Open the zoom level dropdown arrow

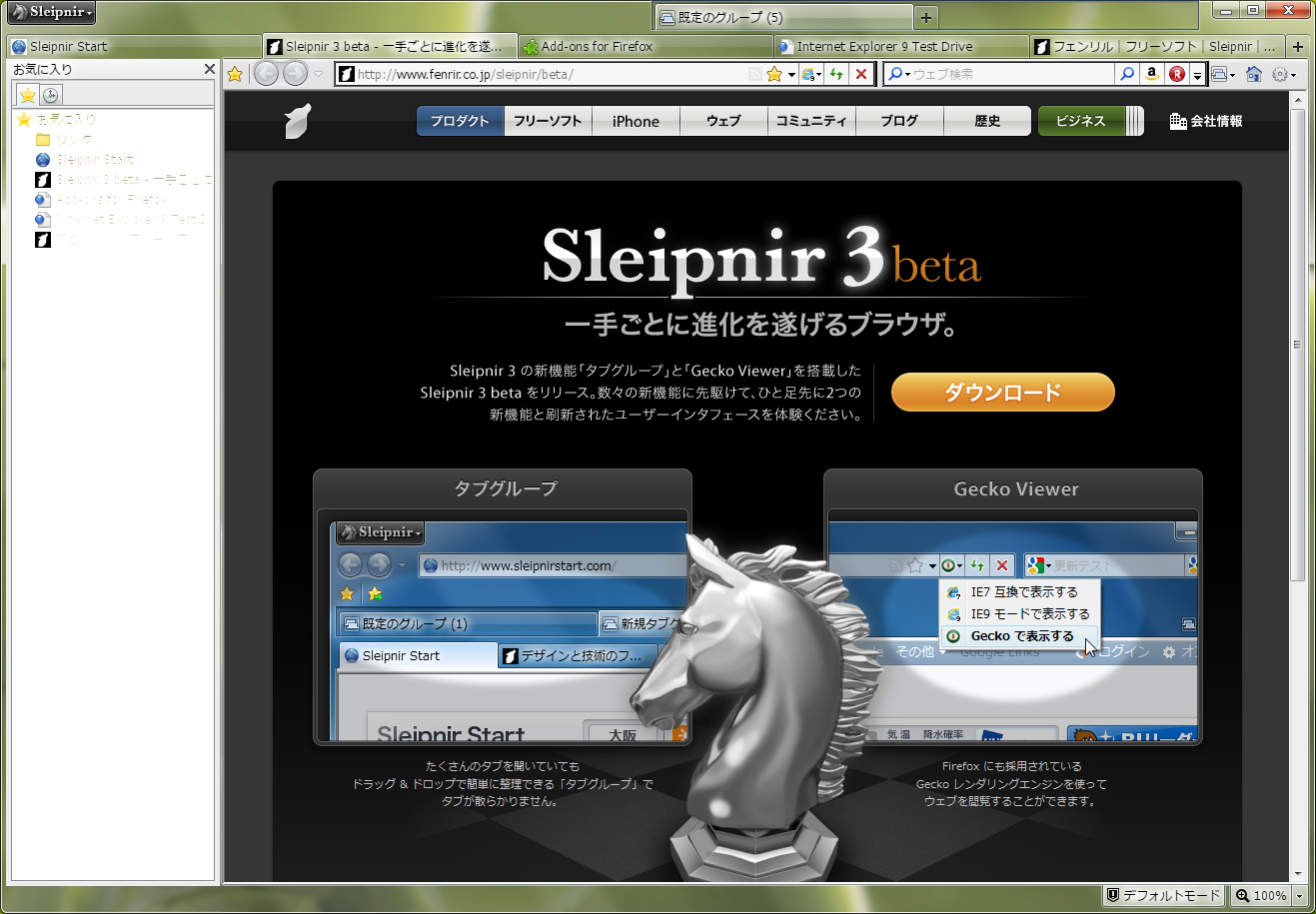click(1299, 895)
